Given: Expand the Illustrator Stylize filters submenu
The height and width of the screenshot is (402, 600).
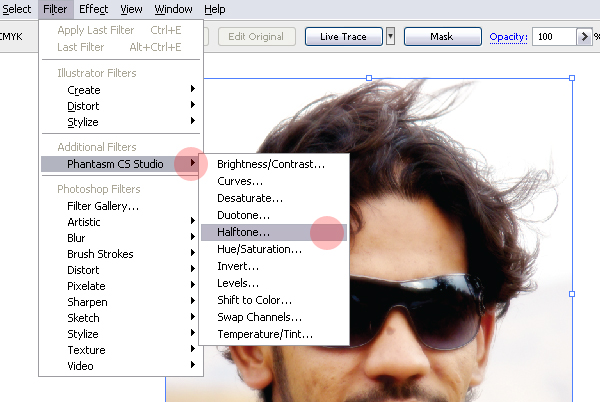Looking at the screenshot, I should point(121,122).
